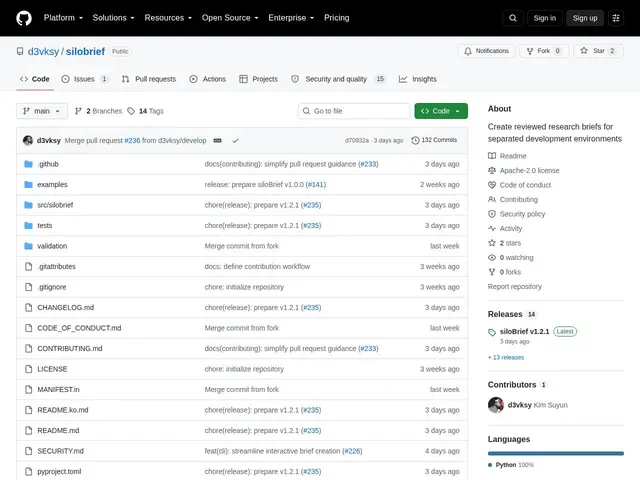The image size is (640, 480).
Task: Open the d3vksy owner link
Action: point(43,51)
